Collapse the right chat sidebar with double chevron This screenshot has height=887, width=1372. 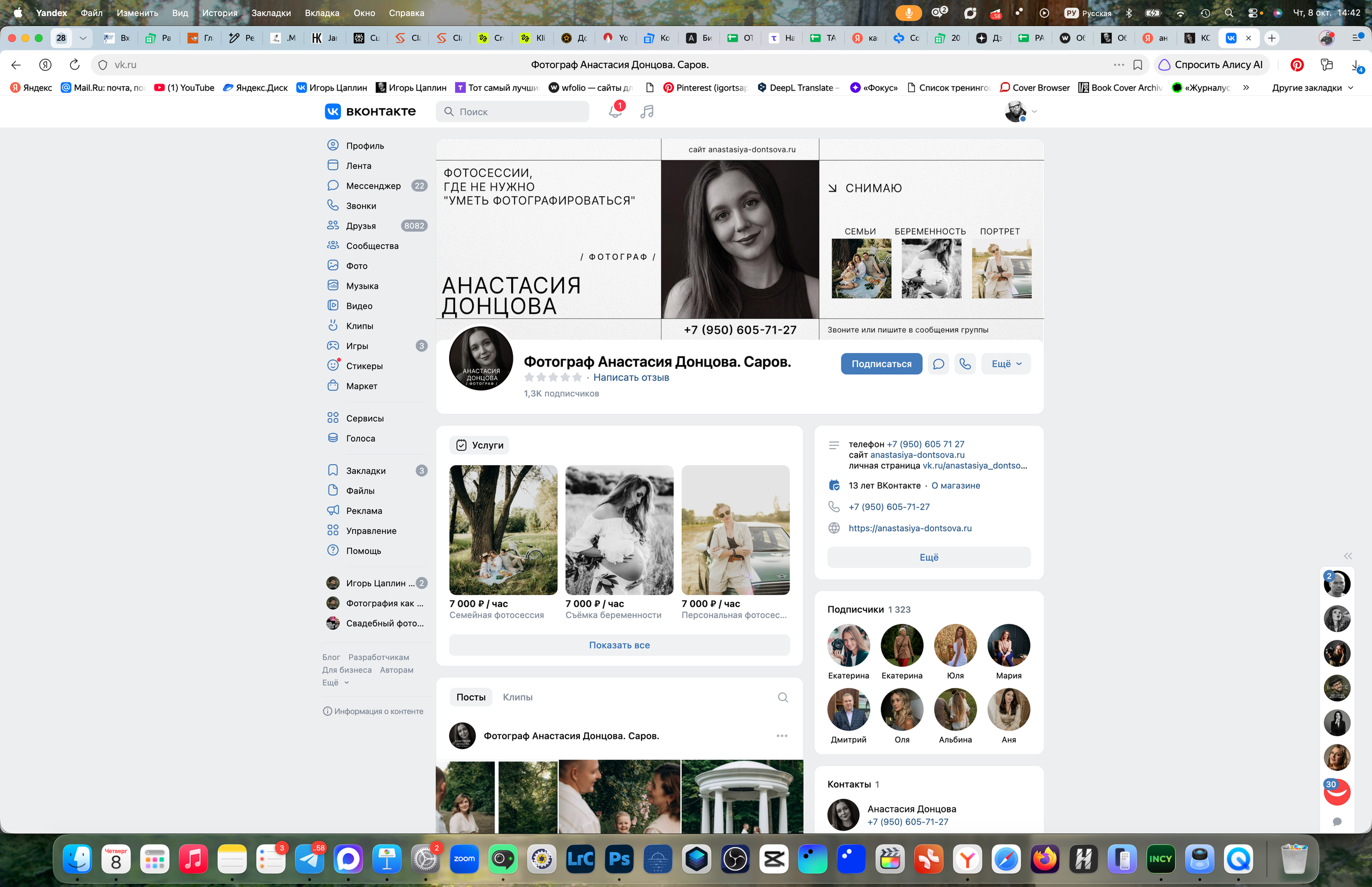[x=1348, y=556]
